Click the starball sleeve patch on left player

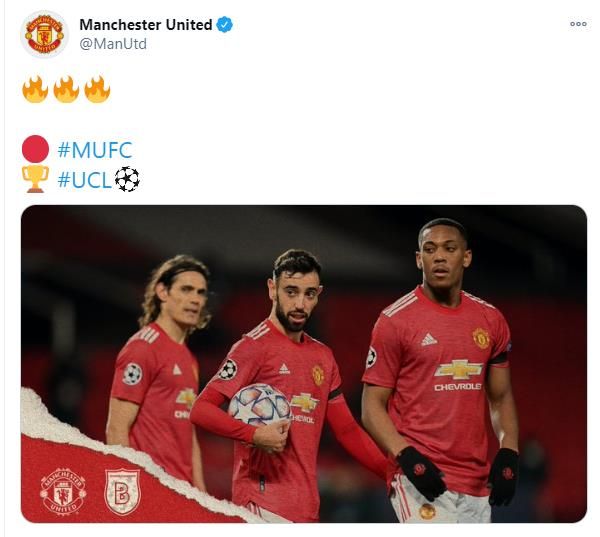point(132,374)
